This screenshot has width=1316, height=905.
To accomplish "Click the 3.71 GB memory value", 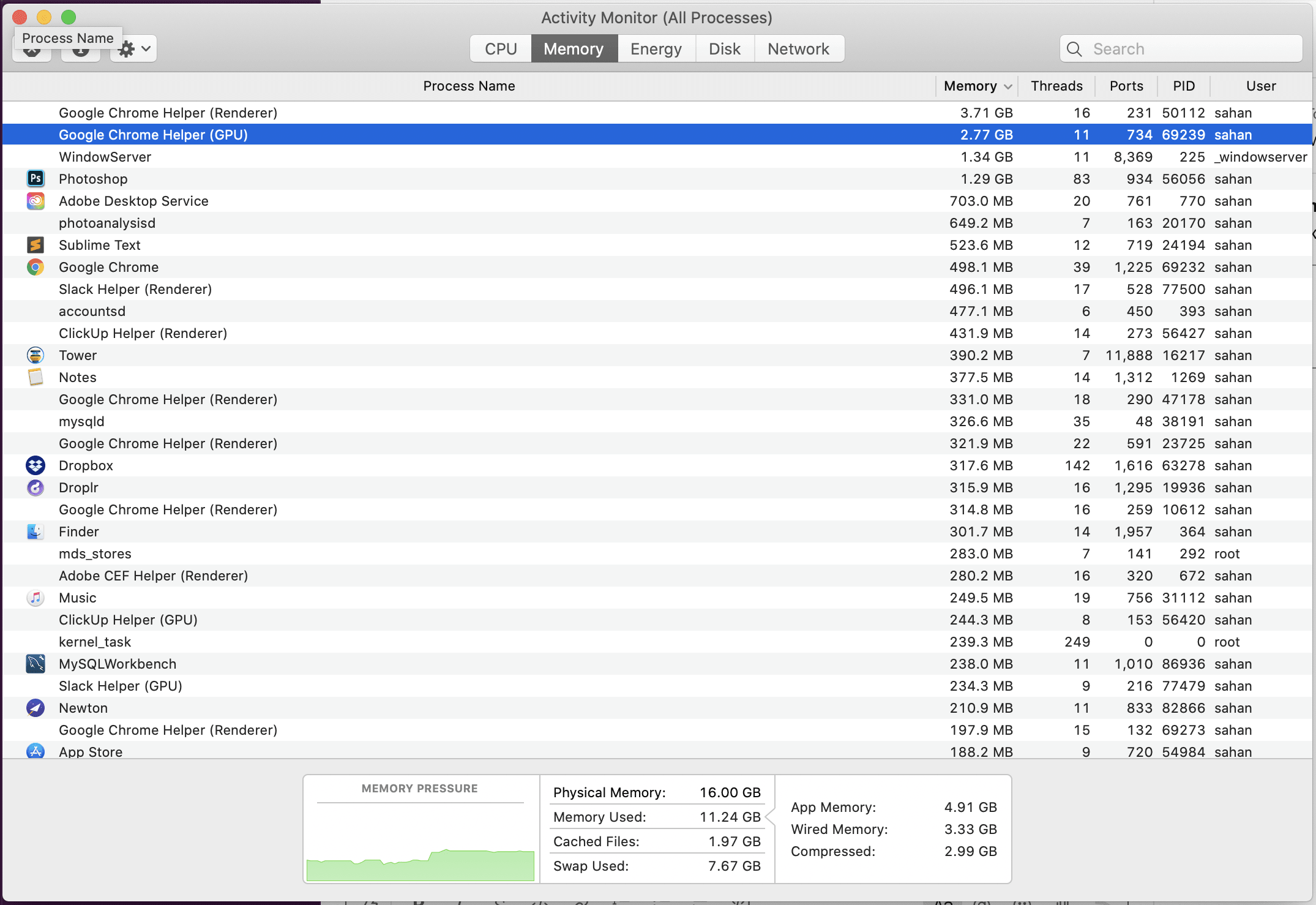I will click(x=986, y=113).
